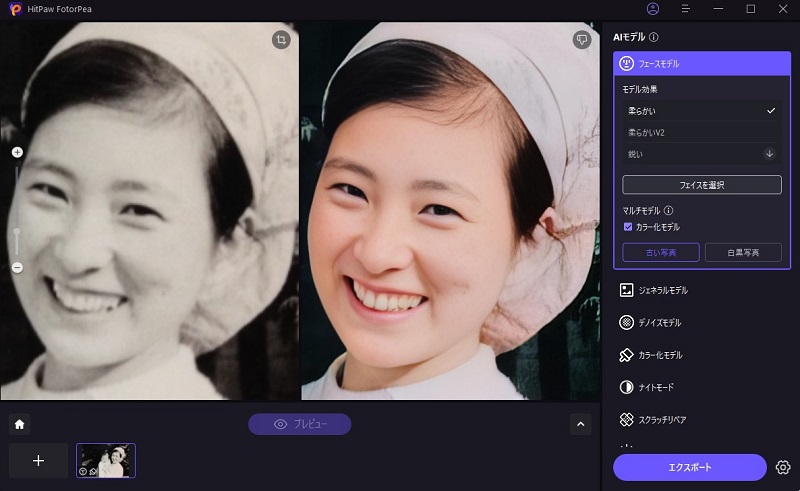Click the checkmark beside 柔らかい
This screenshot has height=491, width=800.
771,110
